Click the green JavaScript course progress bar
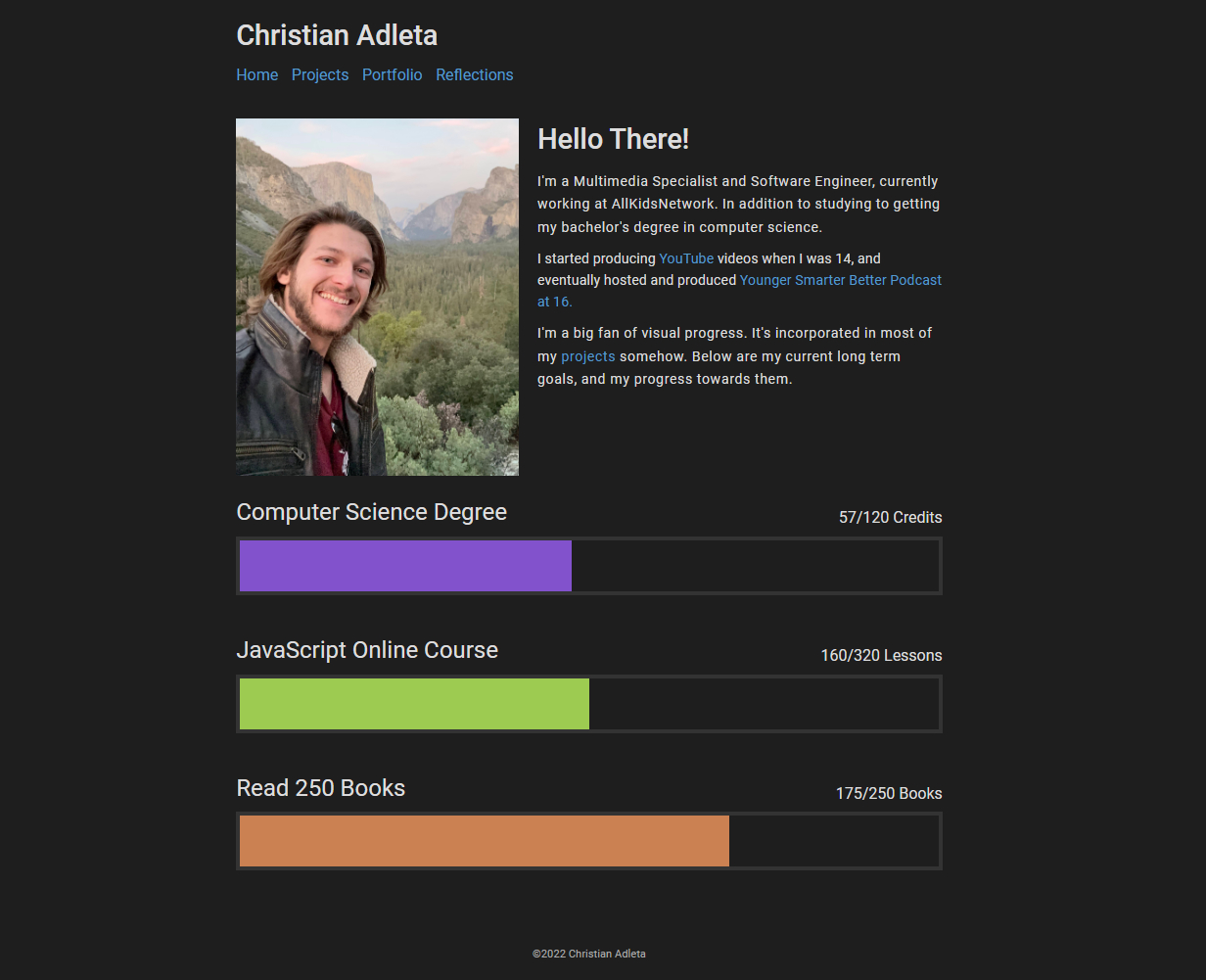This screenshot has width=1206, height=980. pos(414,704)
